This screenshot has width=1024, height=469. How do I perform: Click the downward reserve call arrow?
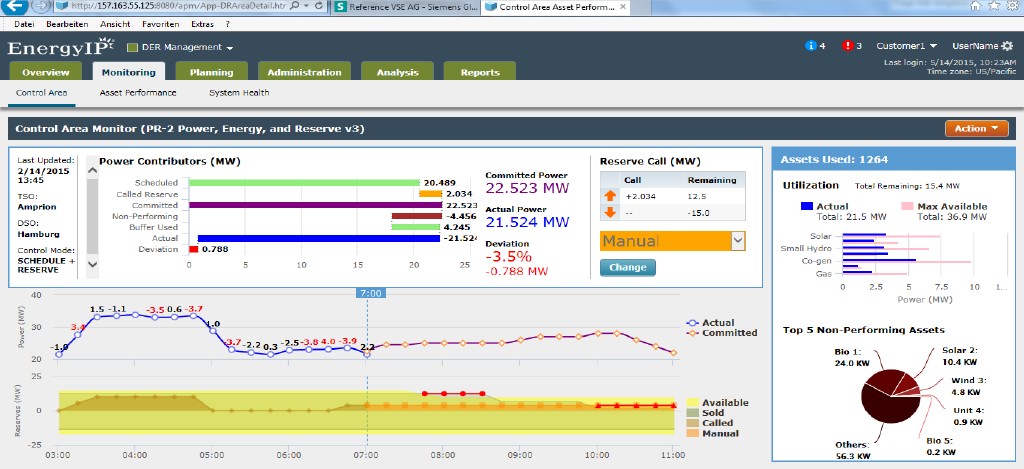tap(608, 212)
